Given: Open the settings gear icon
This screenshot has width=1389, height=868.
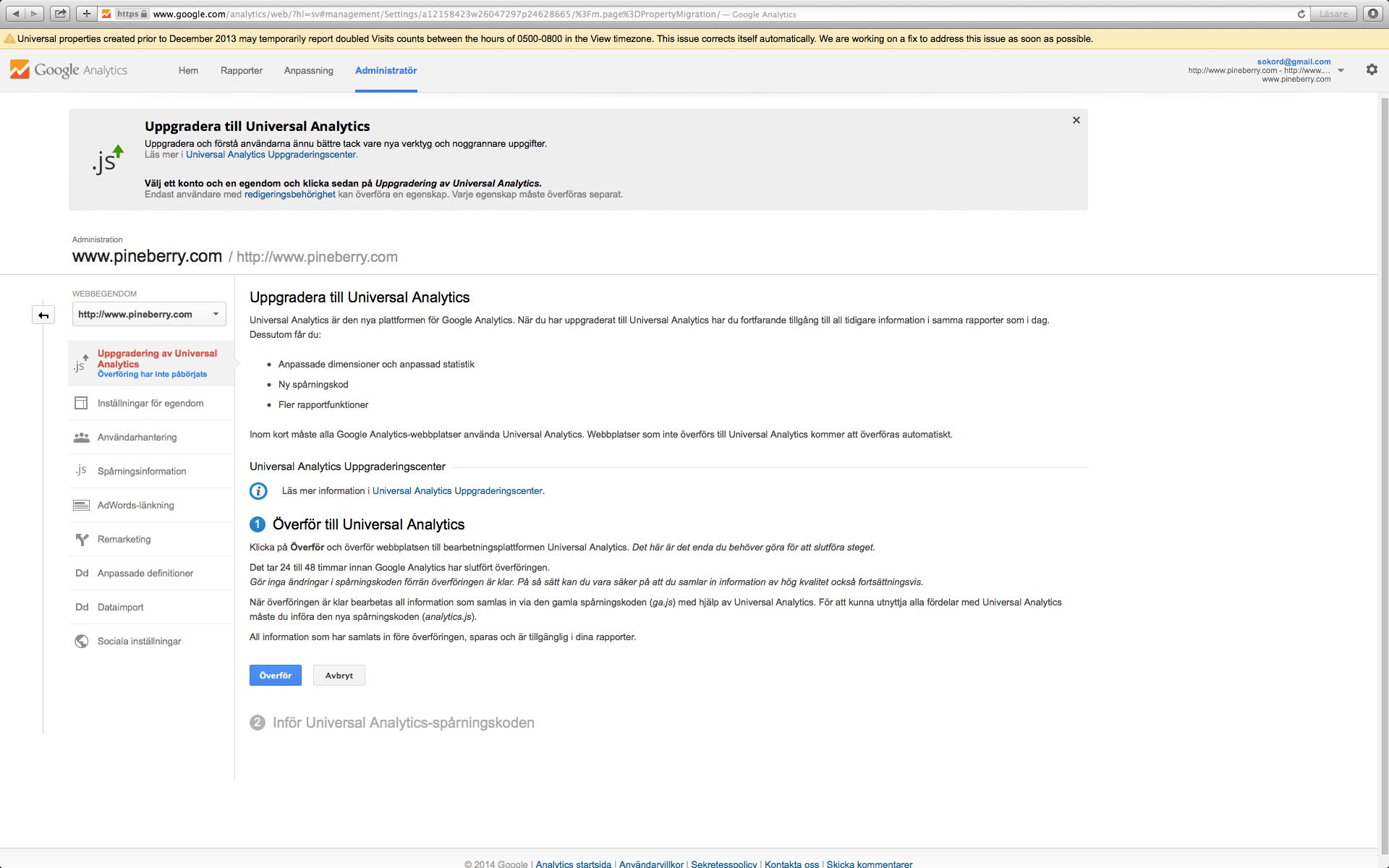Looking at the screenshot, I should point(1372,69).
